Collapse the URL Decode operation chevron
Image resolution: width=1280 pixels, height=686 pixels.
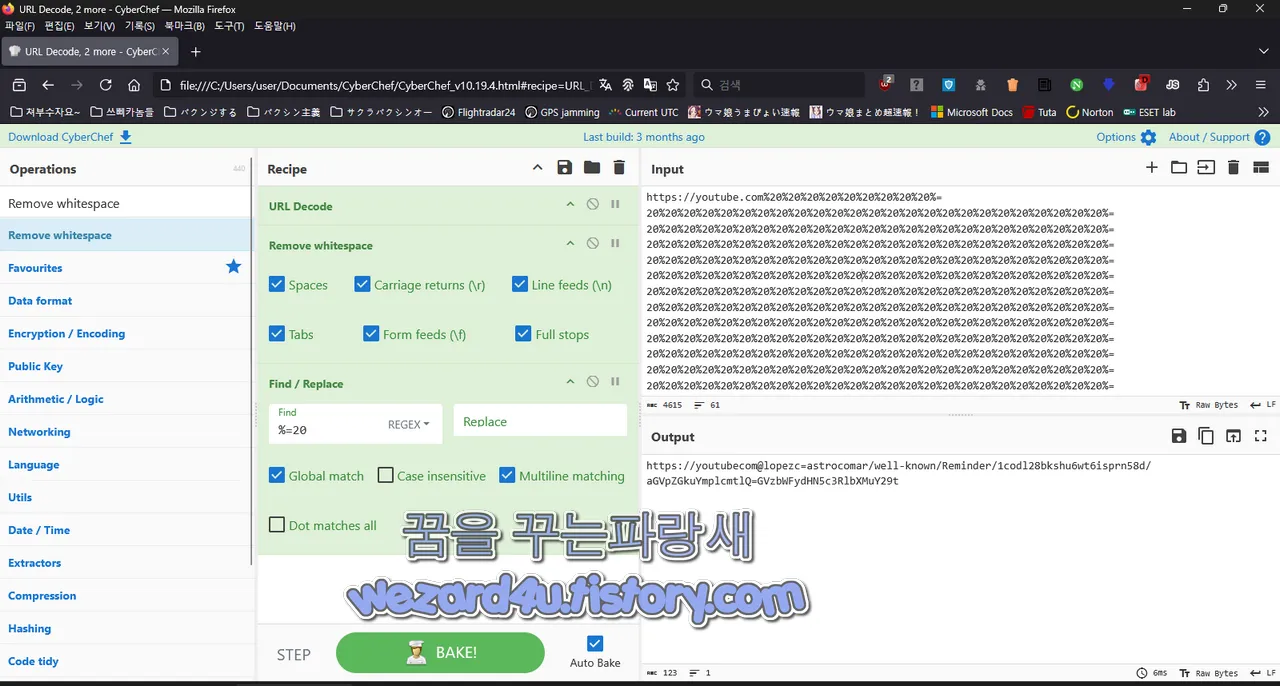[x=570, y=204]
